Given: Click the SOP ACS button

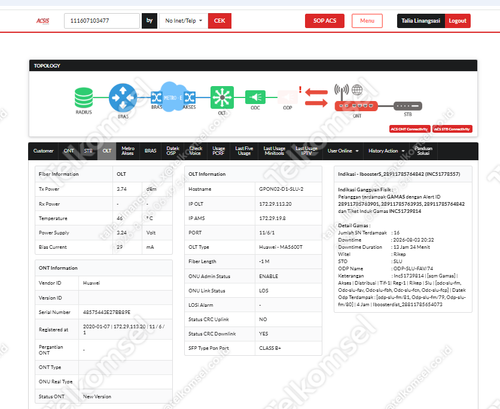Looking at the screenshot, I should click(x=325, y=21).
